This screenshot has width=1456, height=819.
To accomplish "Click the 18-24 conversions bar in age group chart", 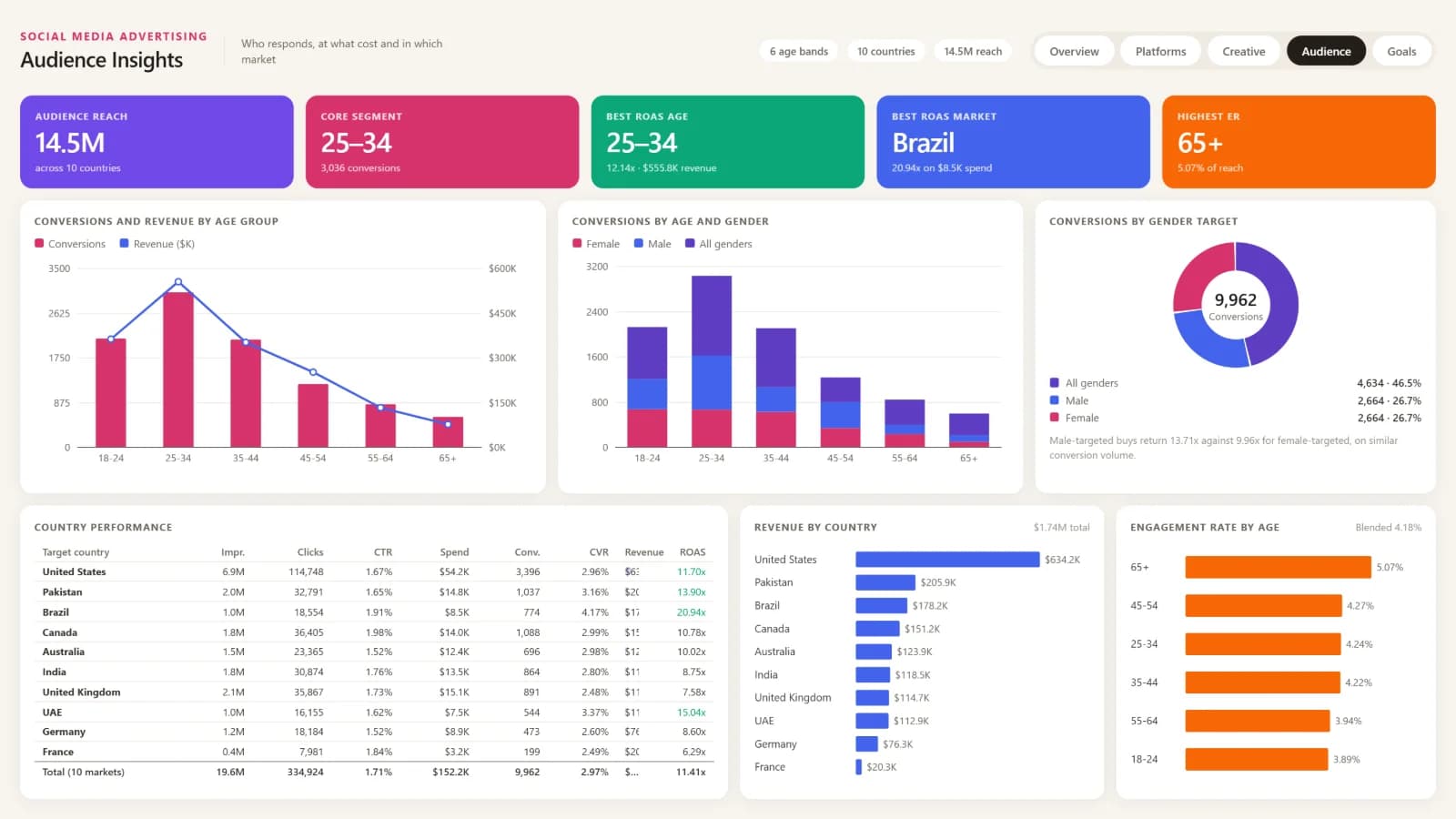I will tap(111, 393).
